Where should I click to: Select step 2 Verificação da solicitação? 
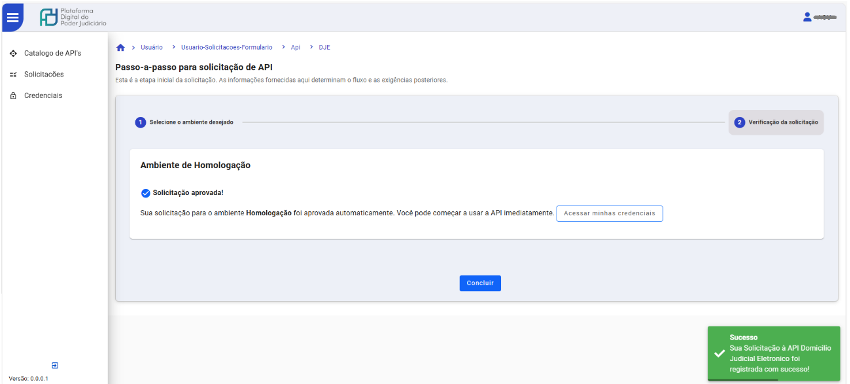pos(776,123)
